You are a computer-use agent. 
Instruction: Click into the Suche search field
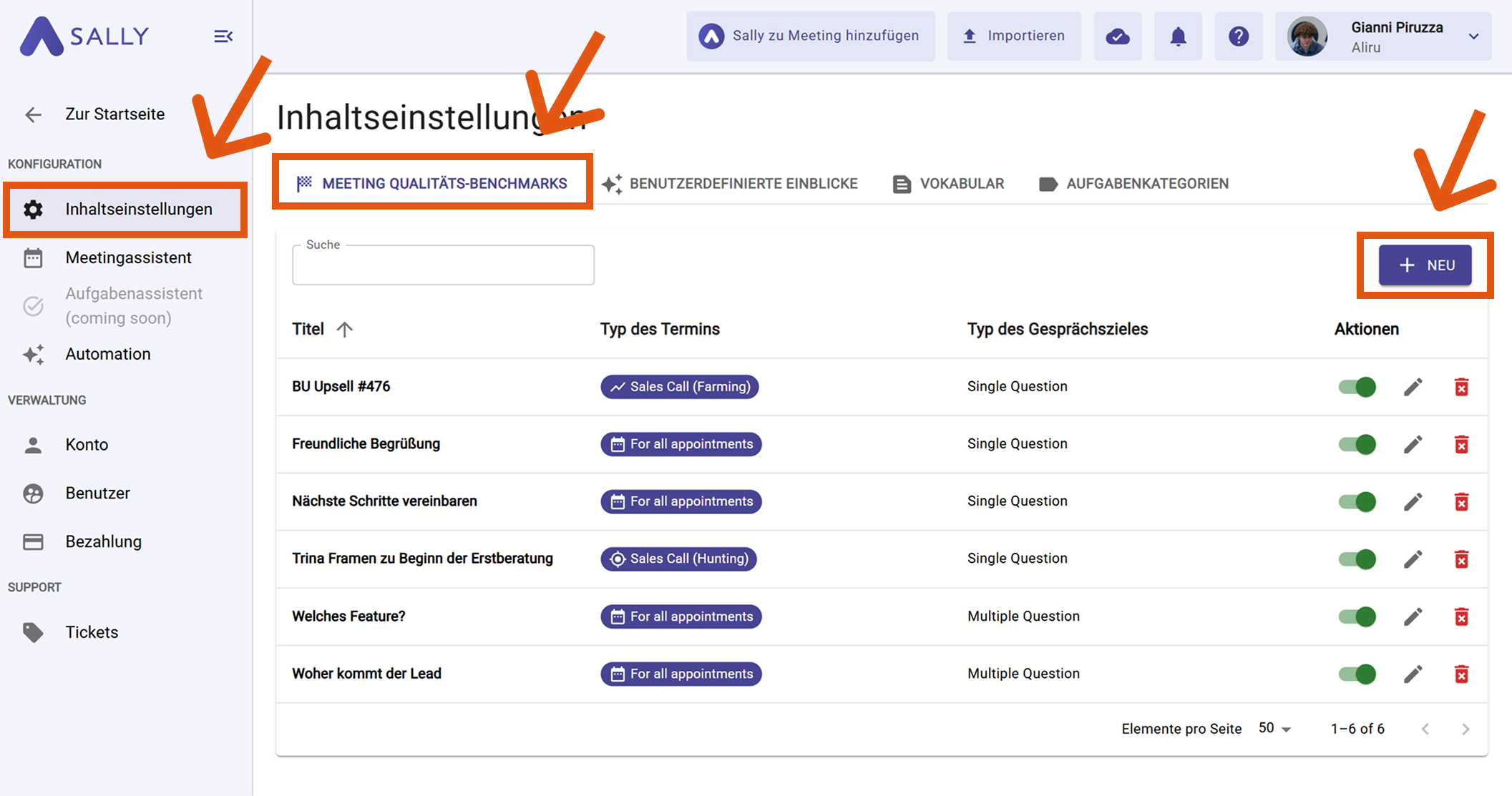point(443,266)
